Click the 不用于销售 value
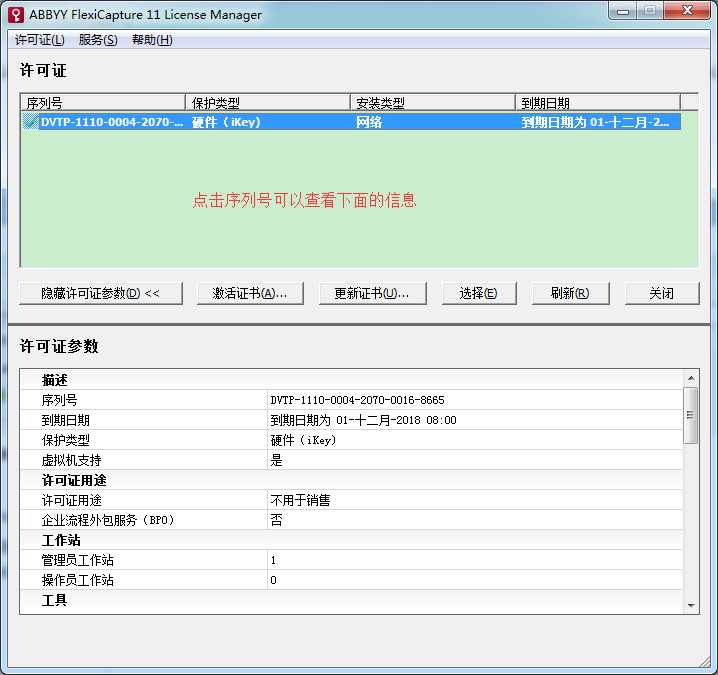This screenshot has height=675, width=718. tap(300, 501)
